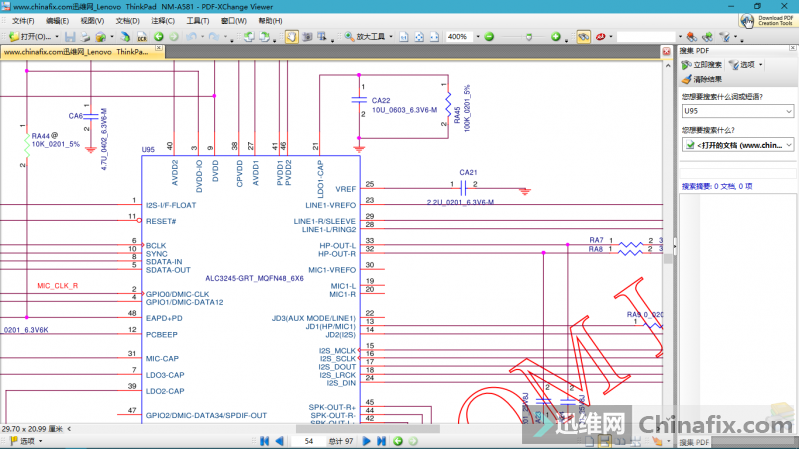This screenshot has width=799, height=449.
Task: Click the Print icon in the toolbar
Action: click(x=85, y=37)
